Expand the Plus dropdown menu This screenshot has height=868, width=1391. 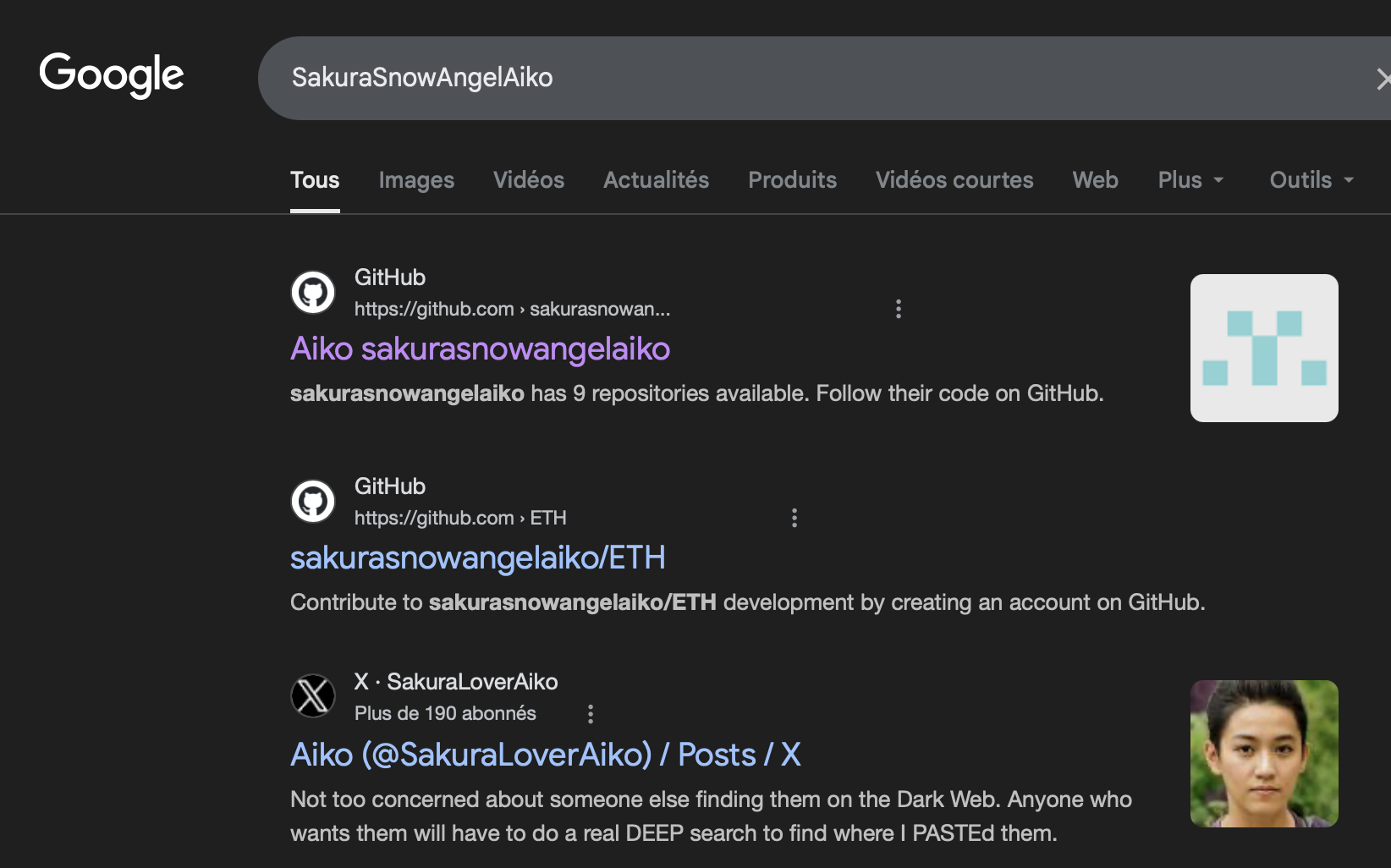tap(1190, 180)
